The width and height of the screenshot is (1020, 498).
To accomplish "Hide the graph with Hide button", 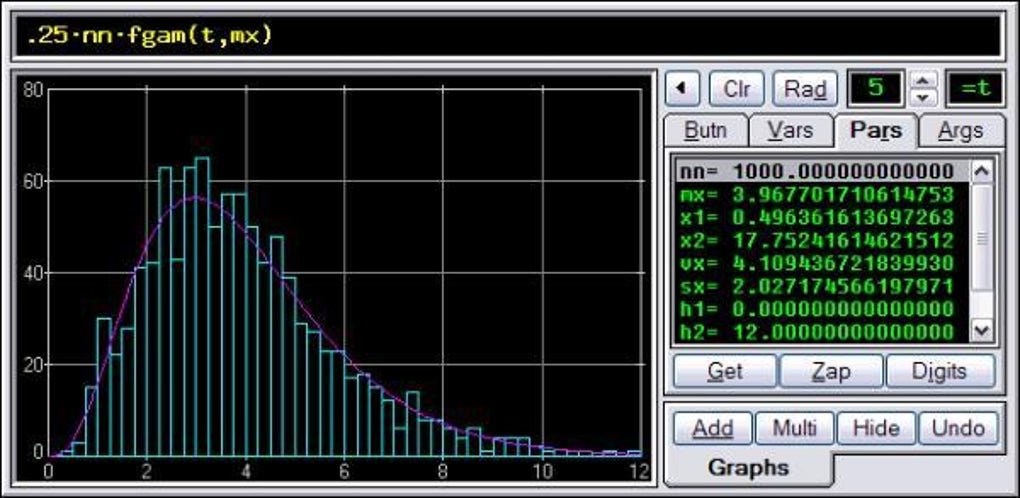I will (x=876, y=428).
